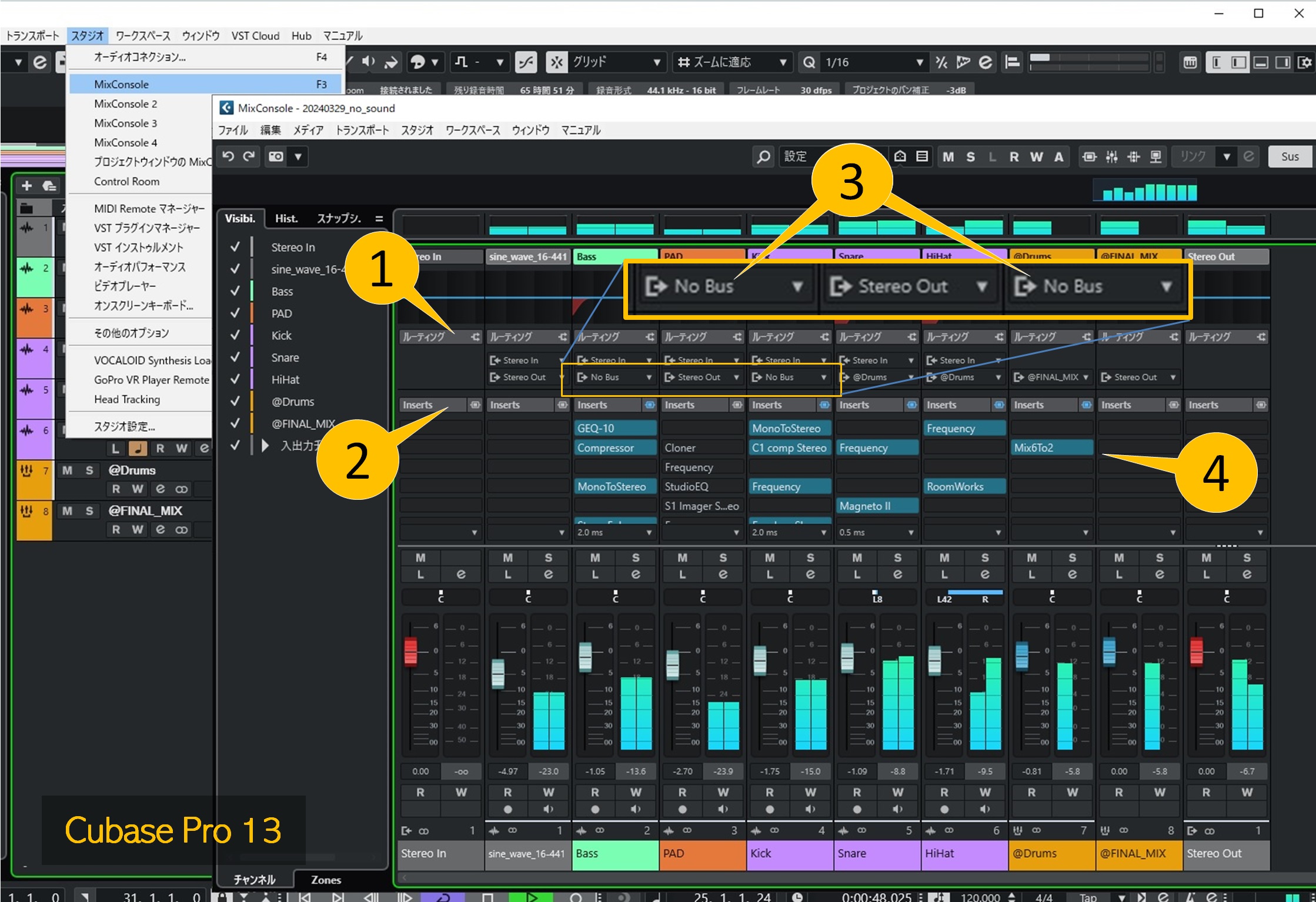Click the snap crosshair icon beside グリッド
The image size is (1316, 902).
point(556,62)
